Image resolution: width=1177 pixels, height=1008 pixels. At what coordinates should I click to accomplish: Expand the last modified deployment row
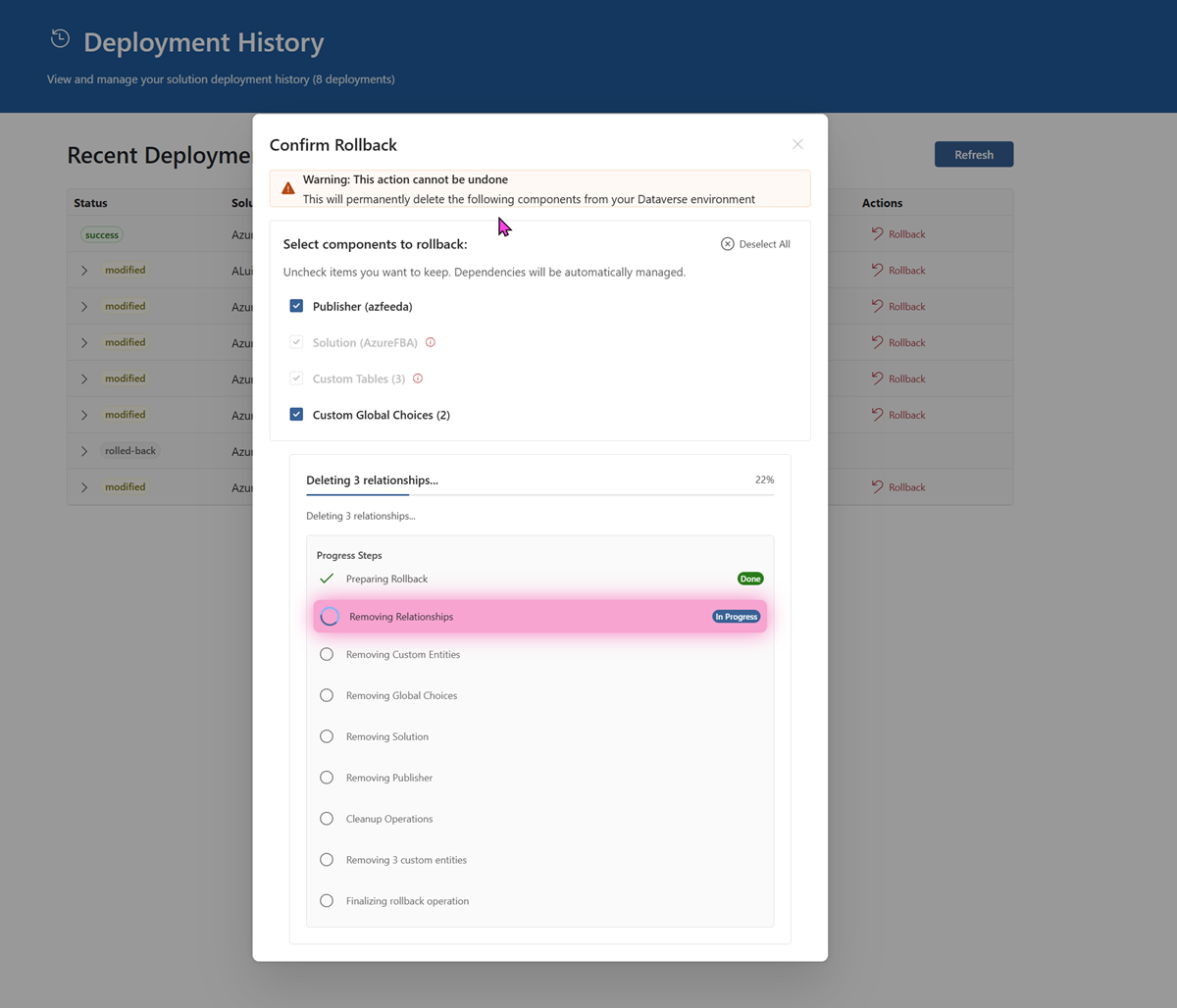[84, 487]
